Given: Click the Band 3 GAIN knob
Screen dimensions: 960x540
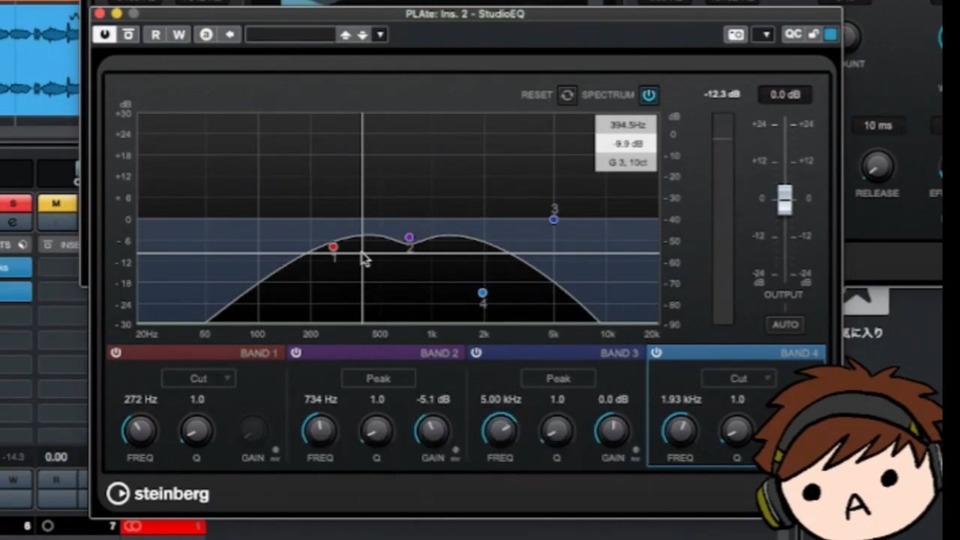Looking at the screenshot, I should 612,430.
